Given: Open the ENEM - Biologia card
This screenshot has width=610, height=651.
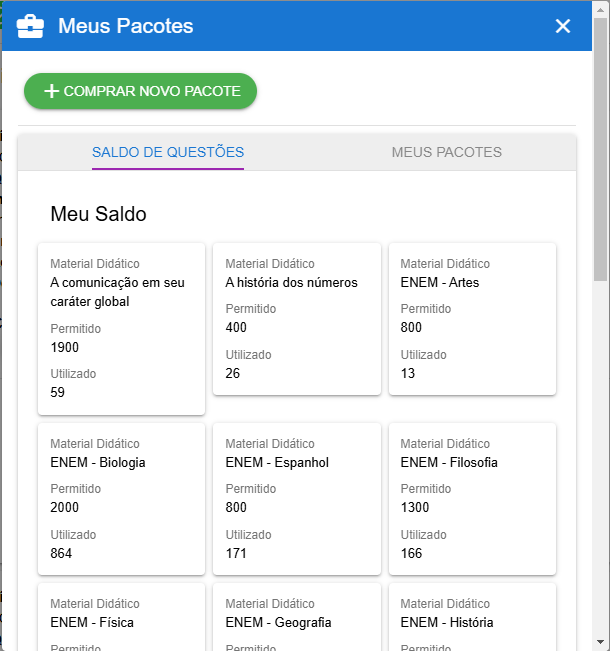Looking at the screenshot, I should 121,498.
